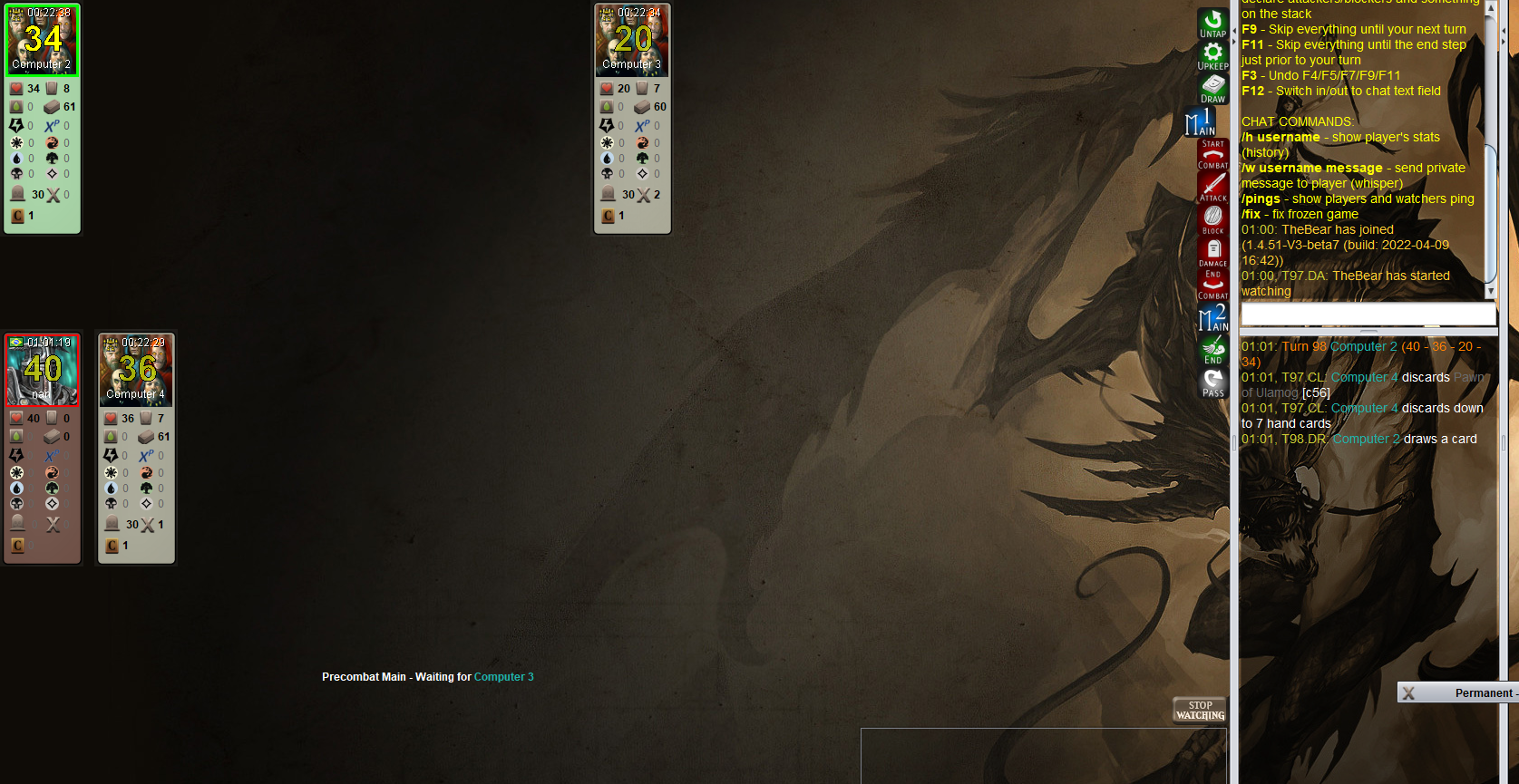Click Computer 4's green mana symbol

(146, 488)
